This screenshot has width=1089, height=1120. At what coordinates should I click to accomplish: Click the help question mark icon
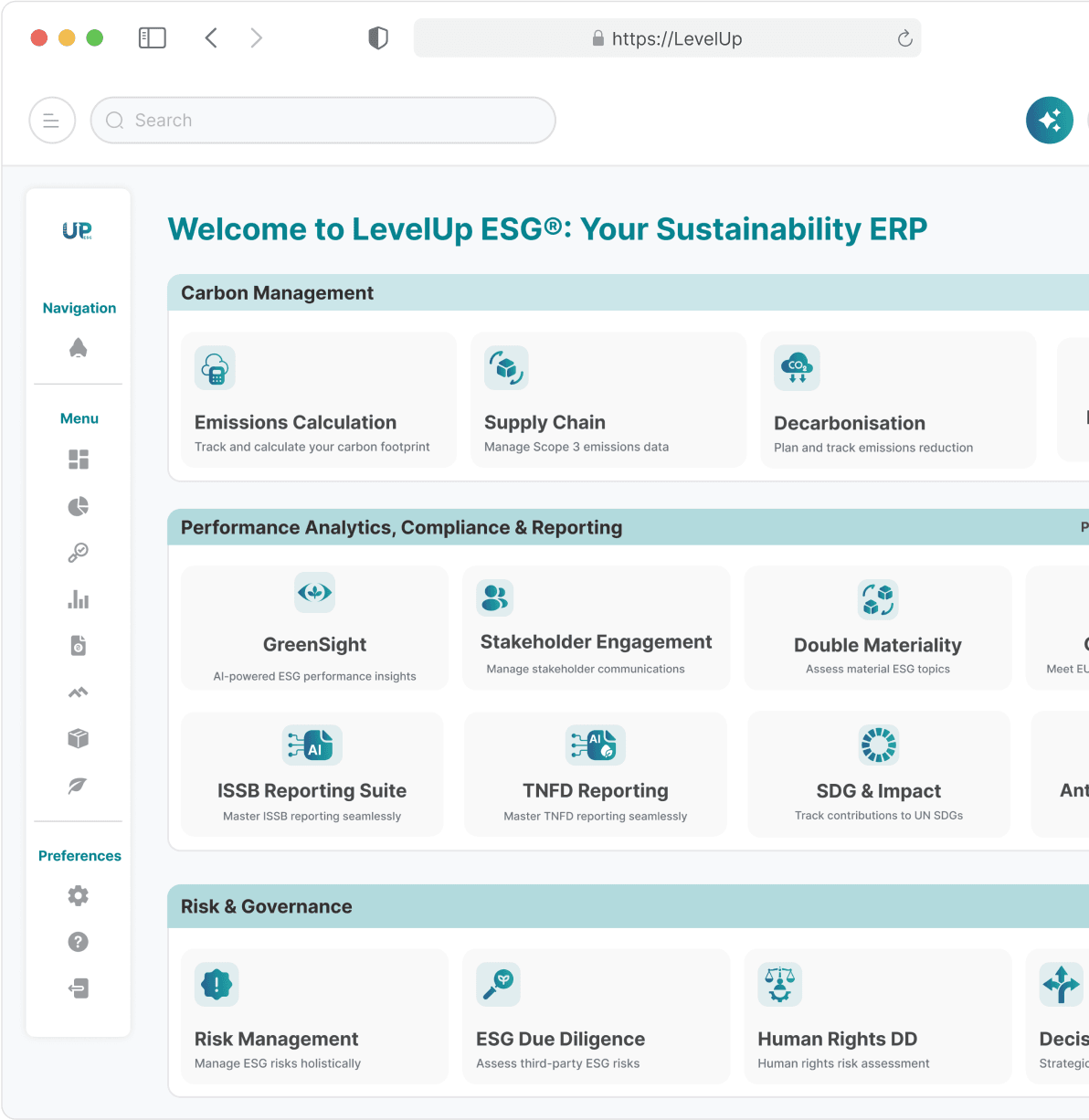pyautogui.click(x=79, y=942)
